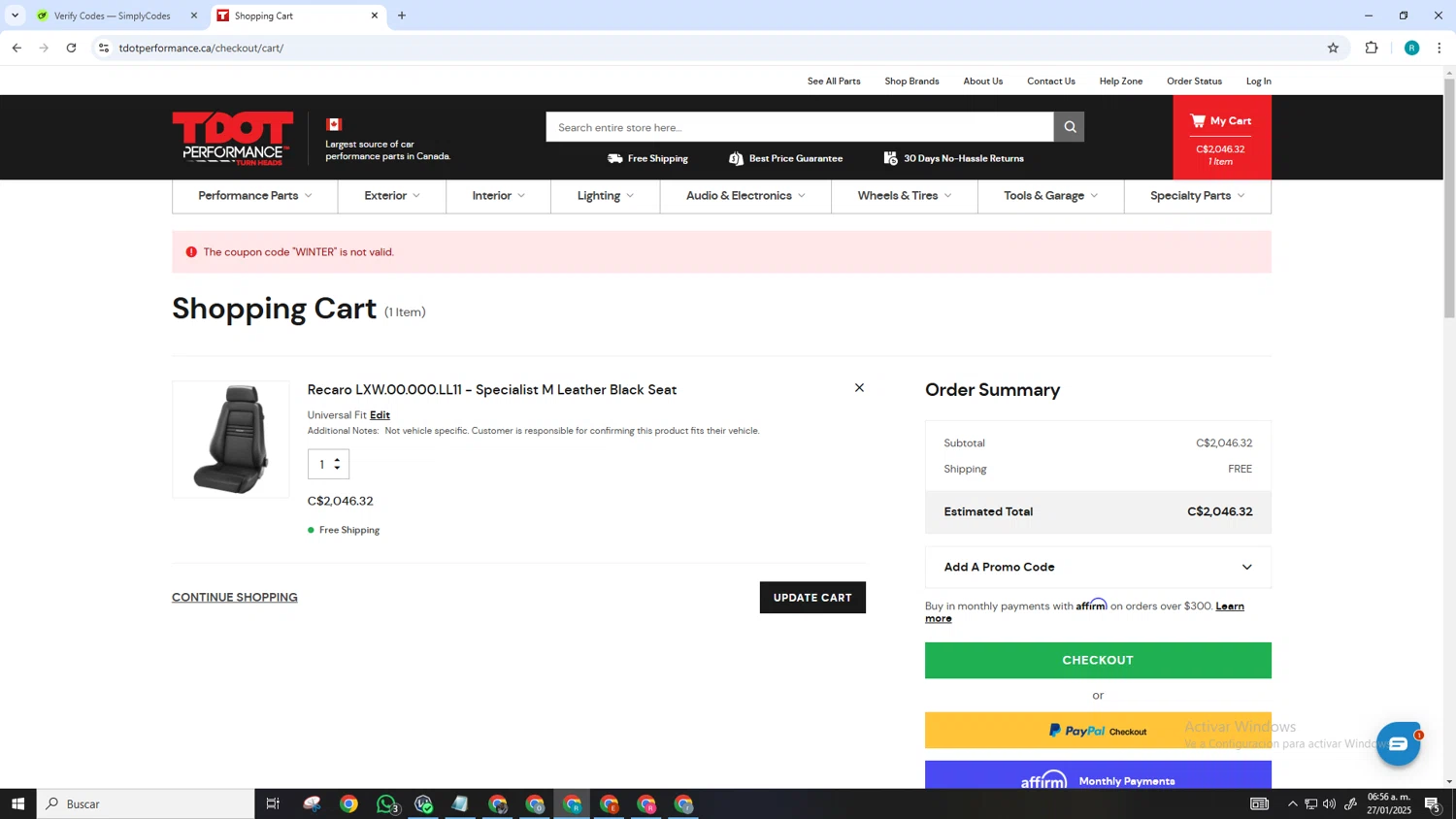Open See All Parts link

834,82
